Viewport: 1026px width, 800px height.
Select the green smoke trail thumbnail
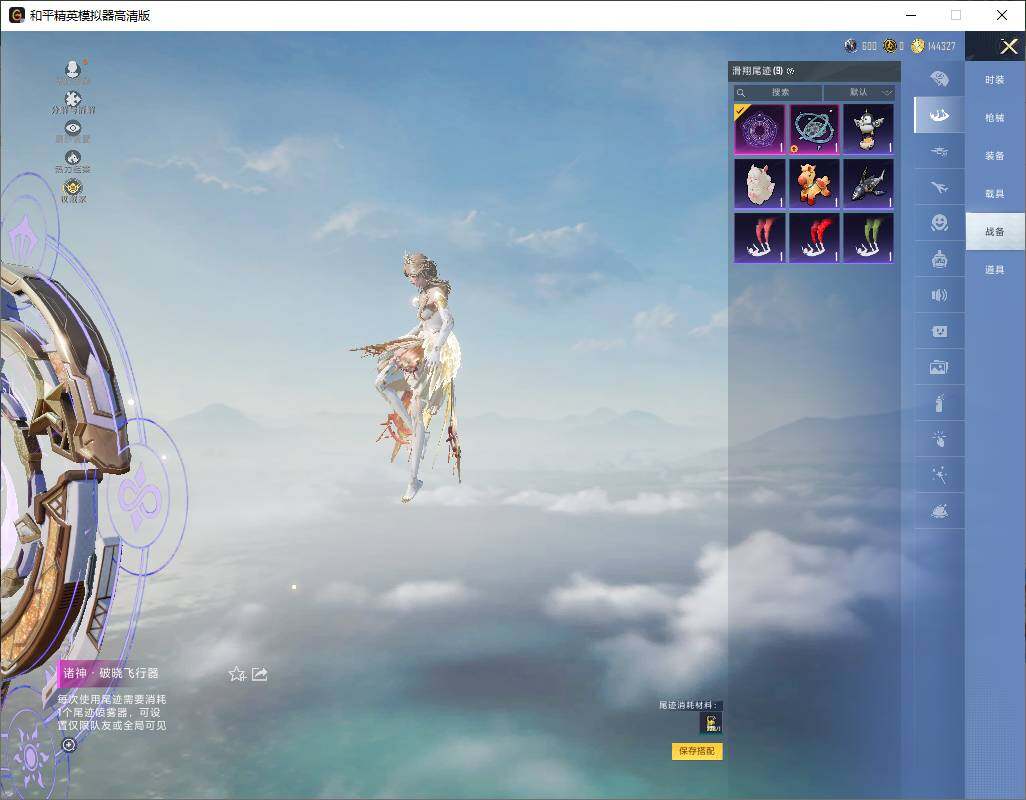(868, 238)
